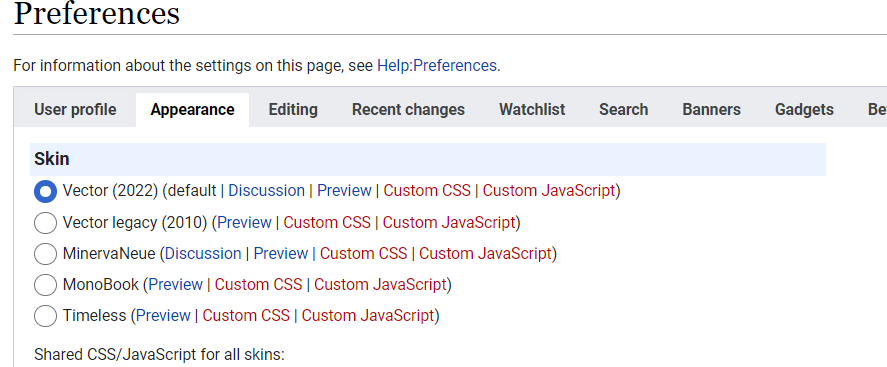
Task: Switch to the Search tab
Action: 623,109
